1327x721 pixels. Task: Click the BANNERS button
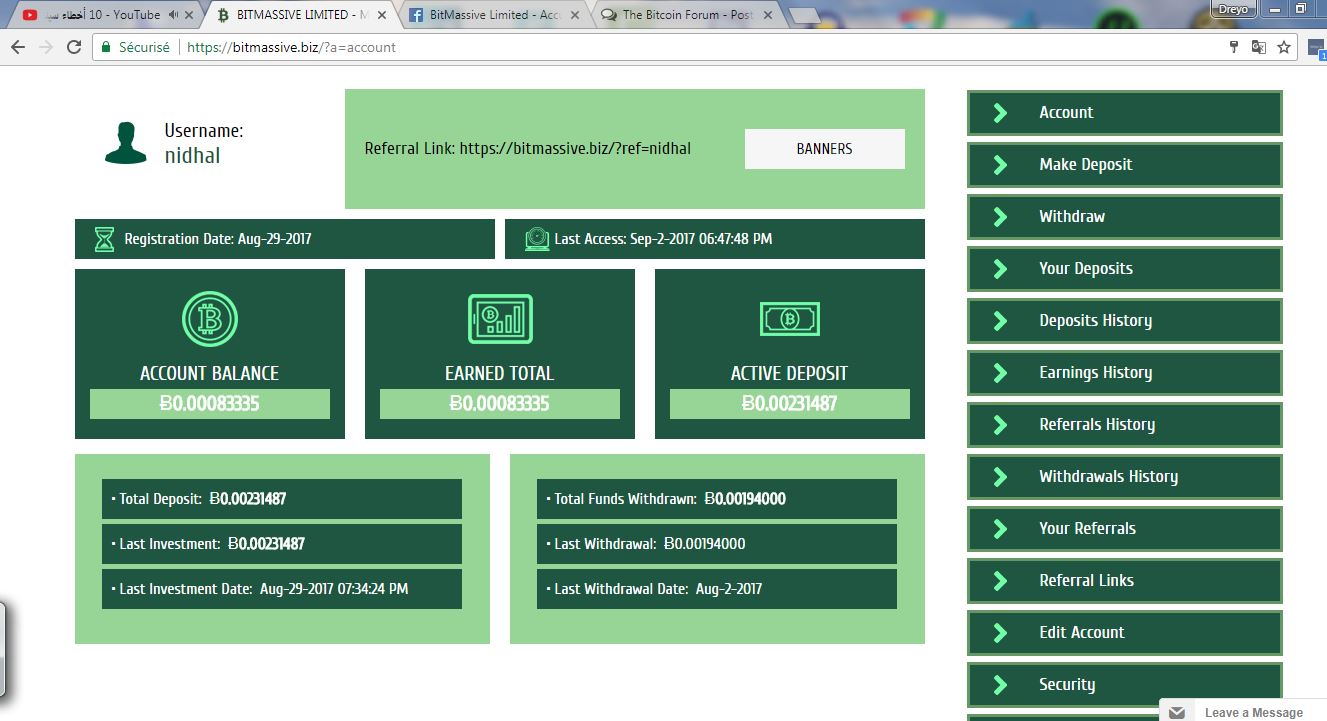click(x=825, y=149)
